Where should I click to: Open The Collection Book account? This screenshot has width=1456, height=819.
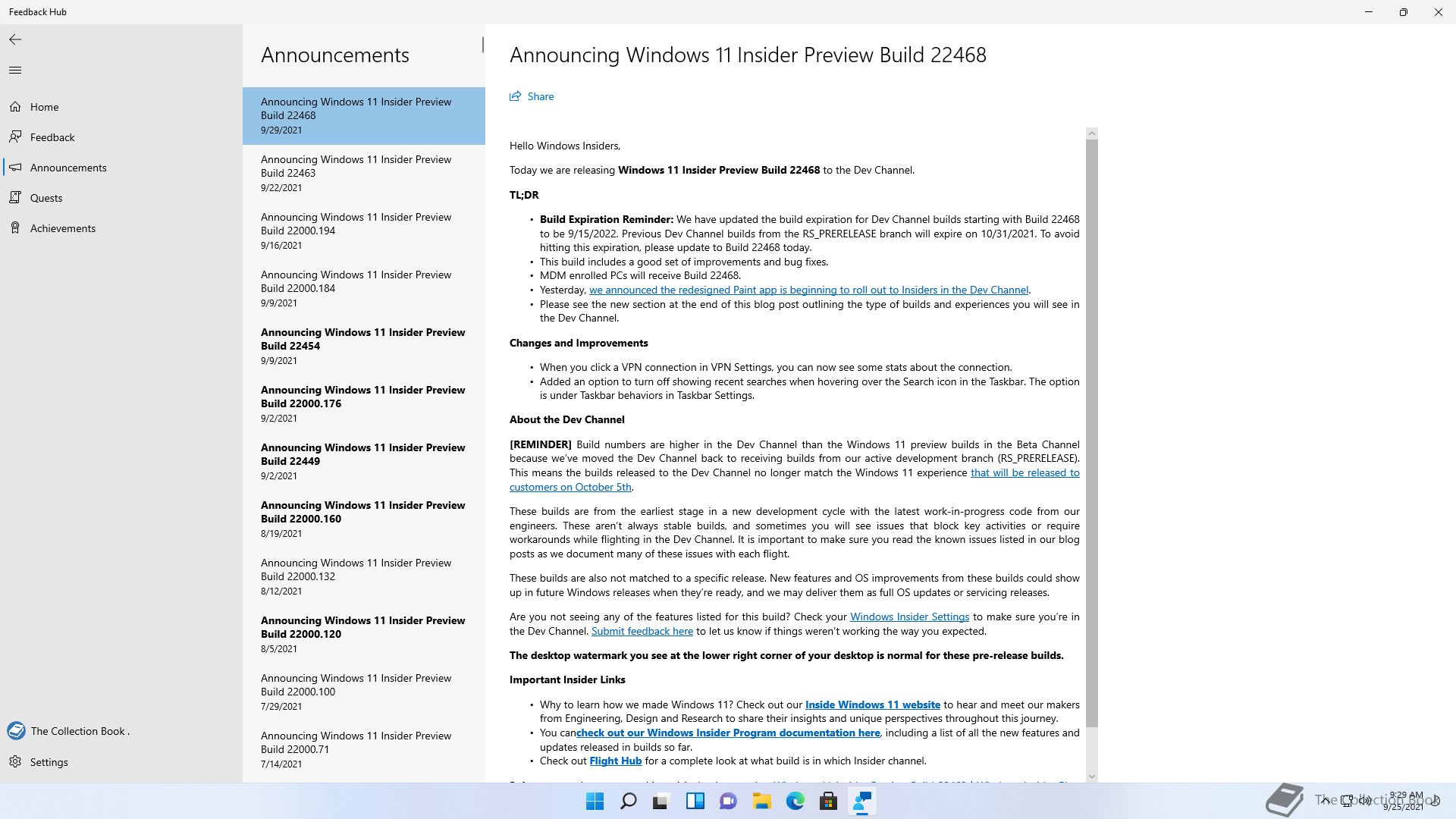[121, 731]
